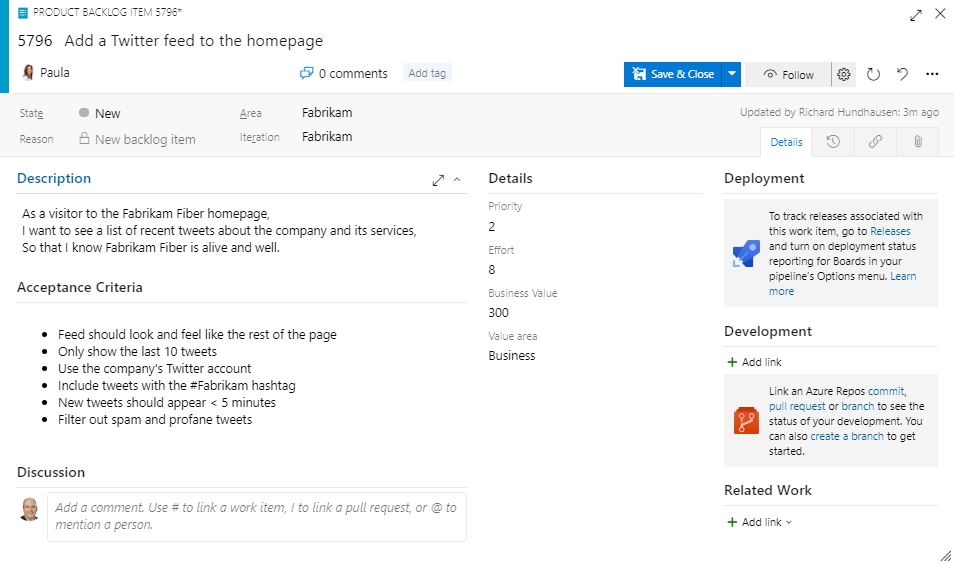Image resolution: width=954 pixels, height=564 pixels.
Task: Click the 0 comments text
Action: click(x=353, y=74)
